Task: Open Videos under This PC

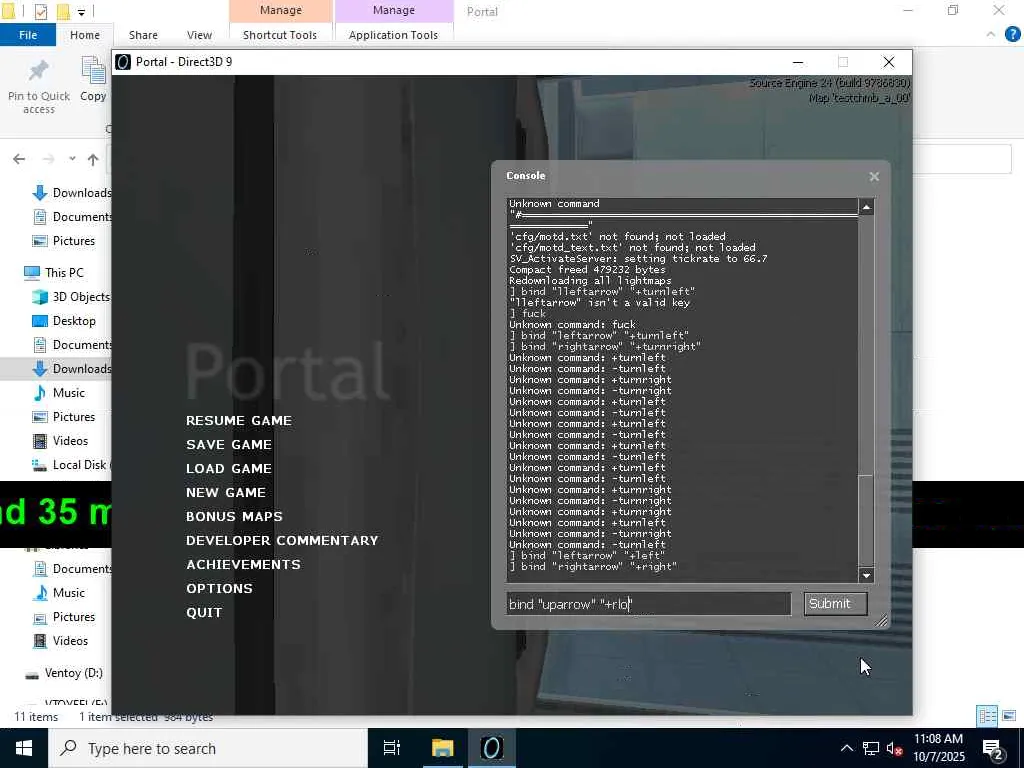Action: [60, 441]
